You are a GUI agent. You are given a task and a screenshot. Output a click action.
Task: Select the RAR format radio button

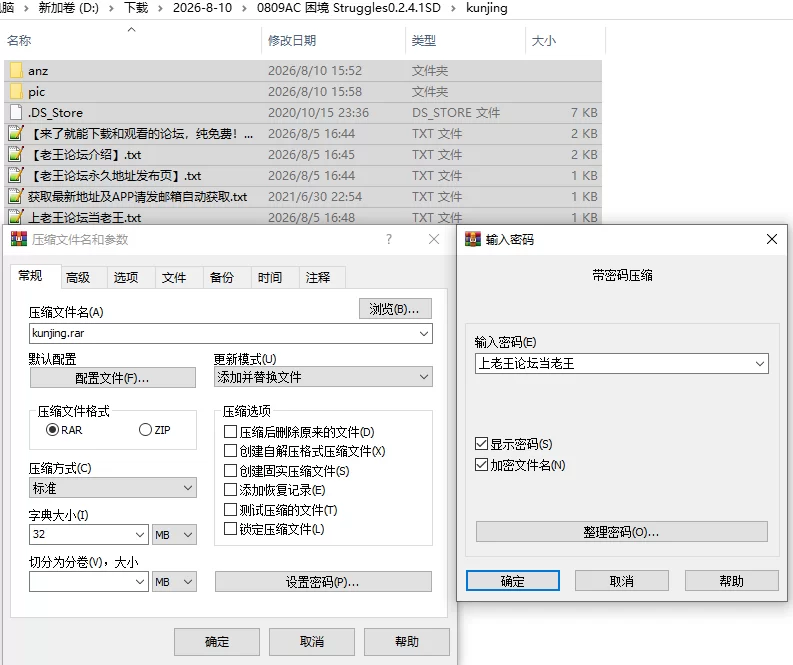point(52,430)
